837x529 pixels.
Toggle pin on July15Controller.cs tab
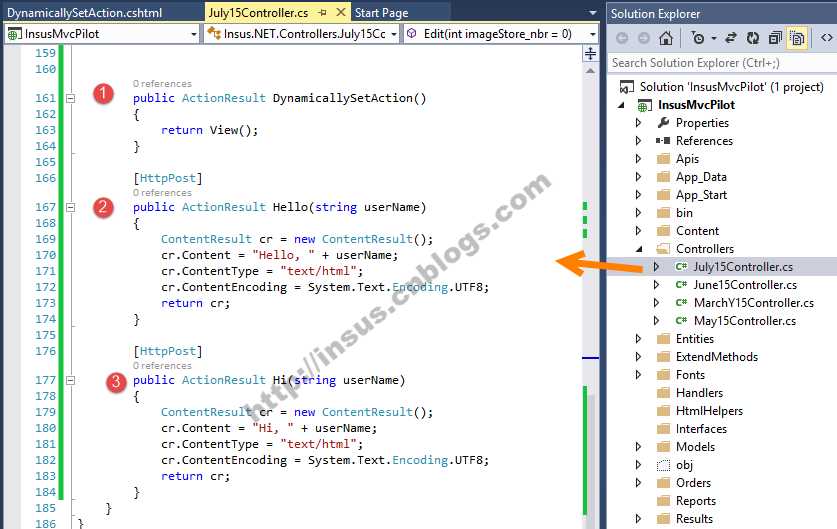(x=323, y=12)
